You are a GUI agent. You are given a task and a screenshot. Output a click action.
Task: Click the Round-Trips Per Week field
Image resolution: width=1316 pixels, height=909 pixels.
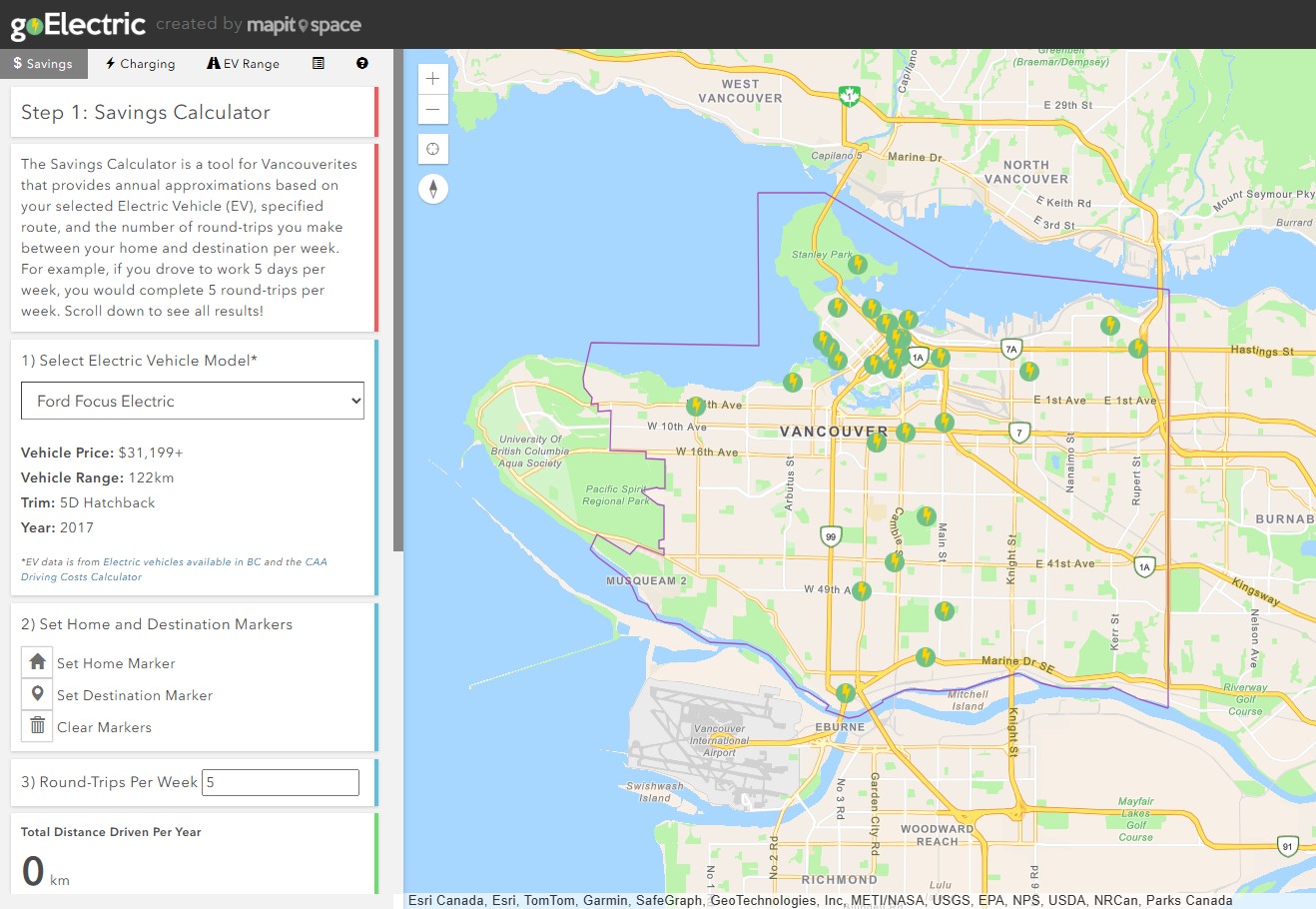coord(281,782)
